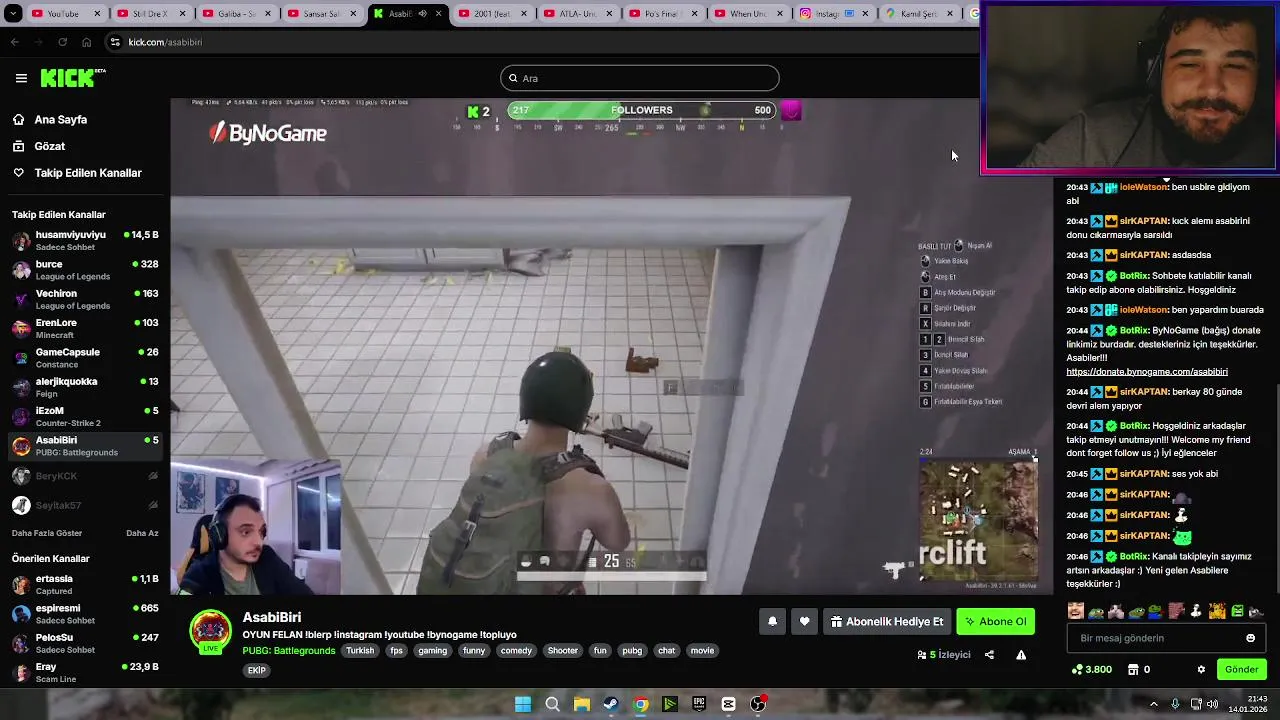Open PelosSu recommended channel

85,643
